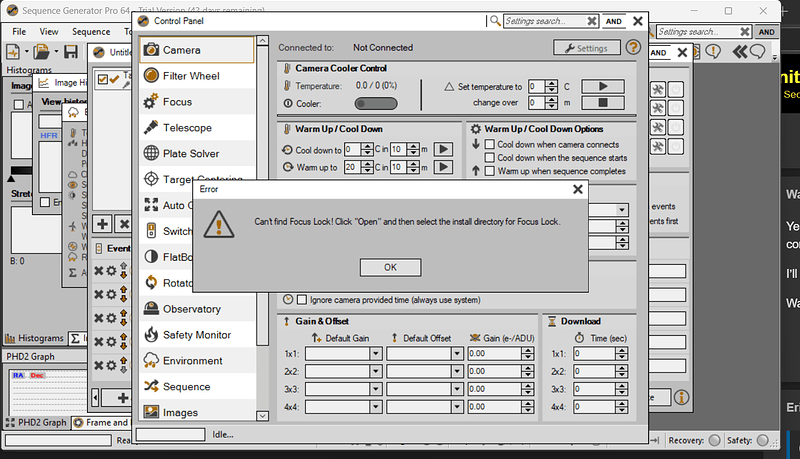This screenshot has height=459, width=800.
Task: Open 1x1 Default Gain dropdown
Action: tap(376, 353)
